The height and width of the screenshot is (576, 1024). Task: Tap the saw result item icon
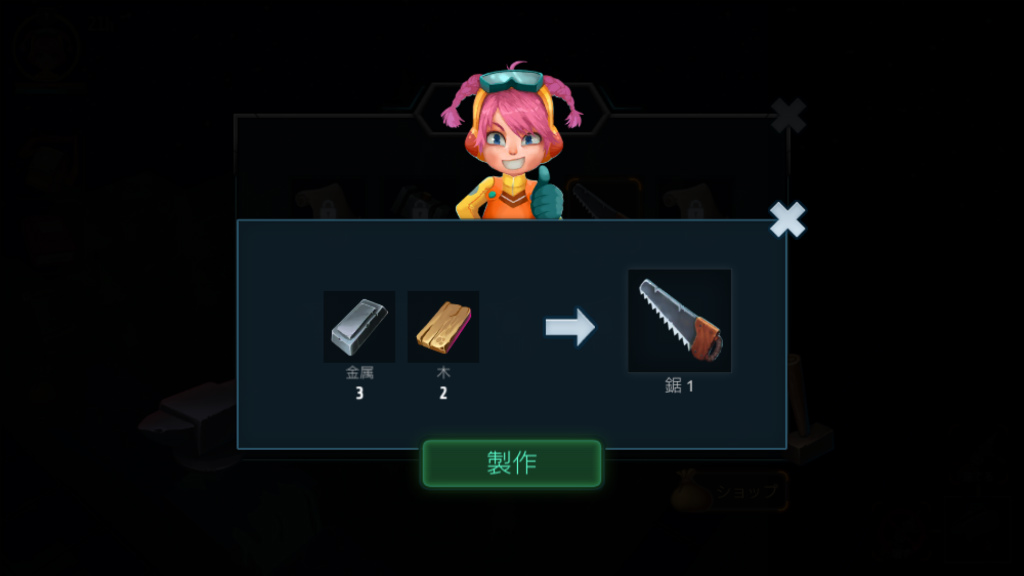point(679,321)
